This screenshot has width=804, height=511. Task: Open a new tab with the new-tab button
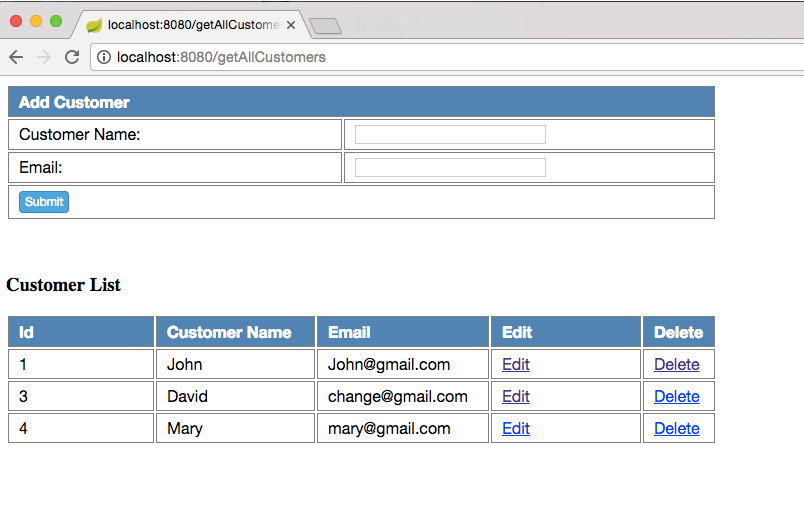click(325, 26)
